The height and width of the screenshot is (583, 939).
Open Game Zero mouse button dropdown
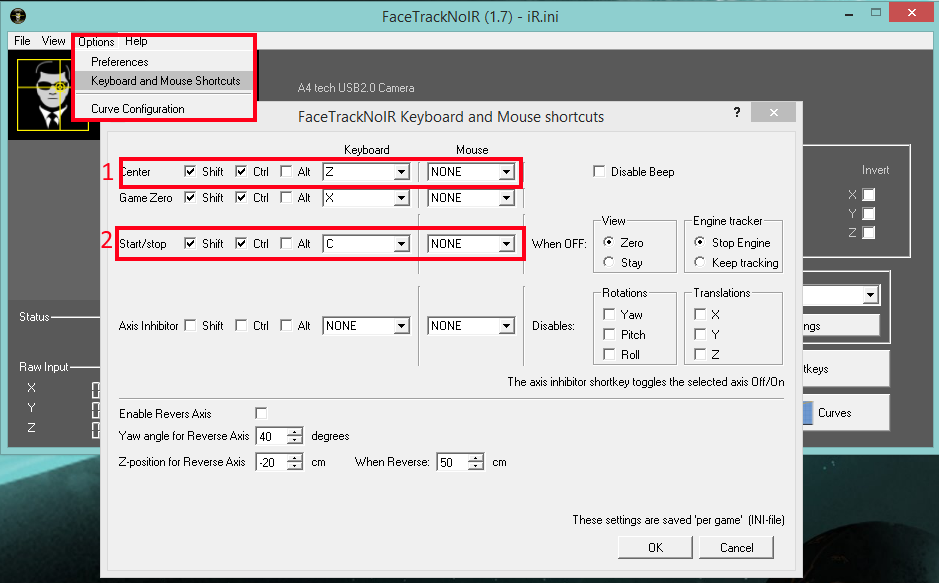471,198
